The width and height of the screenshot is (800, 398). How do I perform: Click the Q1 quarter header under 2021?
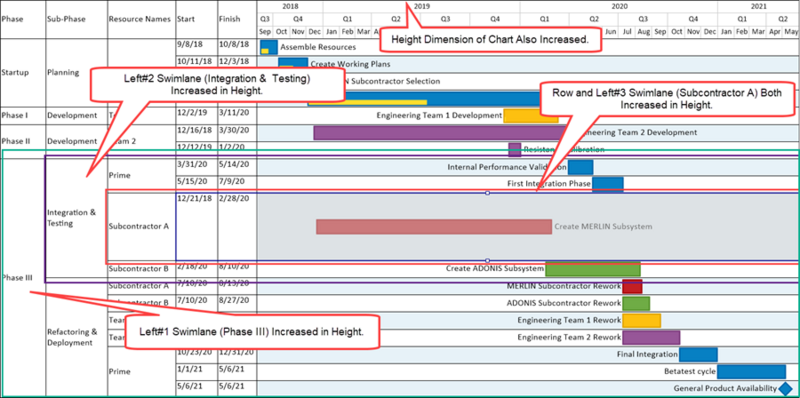[x=742, y=19]
